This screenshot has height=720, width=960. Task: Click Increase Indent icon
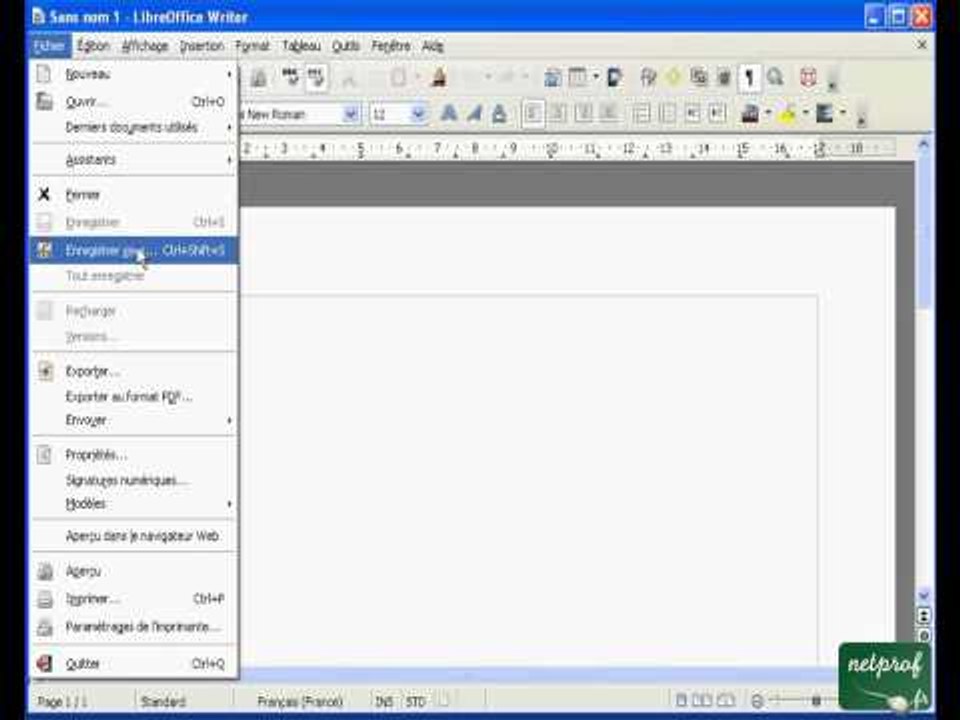[x=717, y=114]
